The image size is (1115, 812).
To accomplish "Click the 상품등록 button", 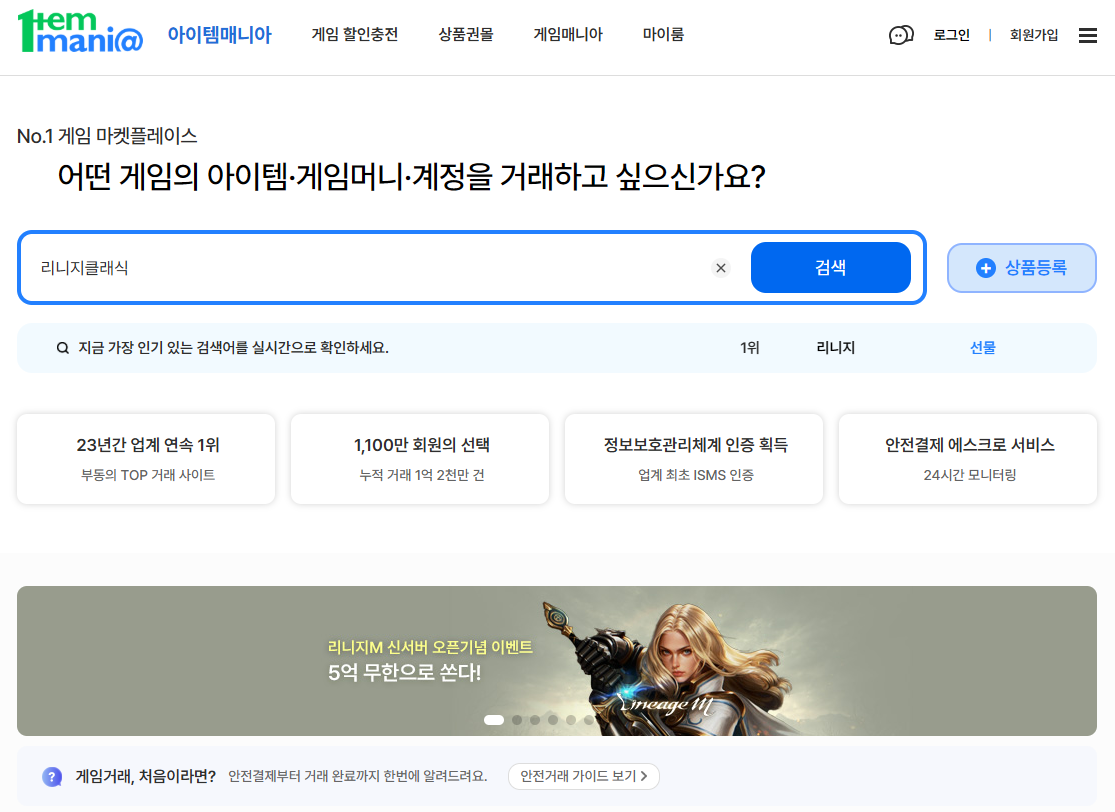I will point(1021,268).
